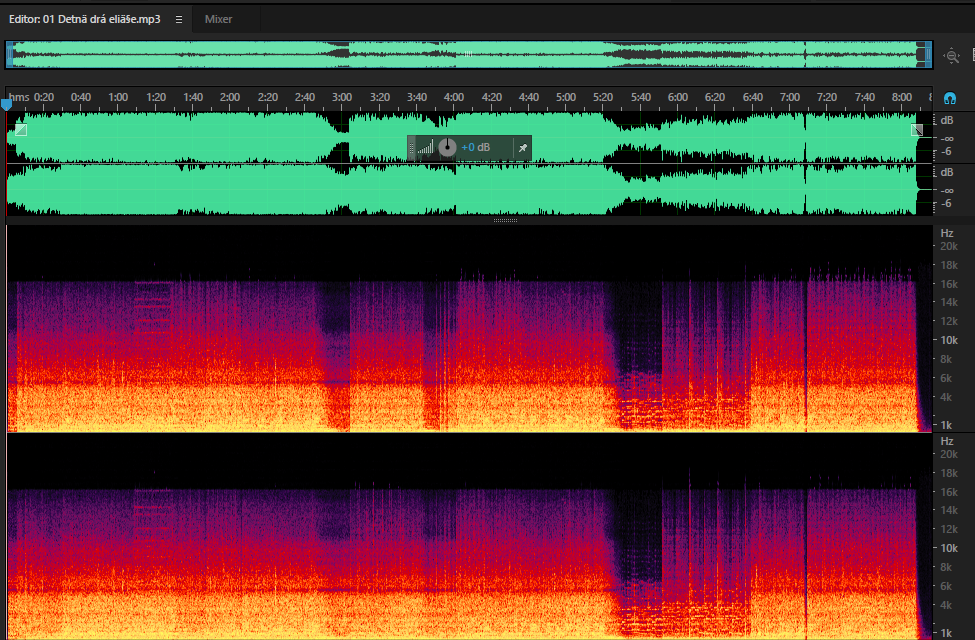Image resolution: width=975 pixels, height=640 pixels.
Task: Click the hms time format label
Action: (x=19, y=97)
